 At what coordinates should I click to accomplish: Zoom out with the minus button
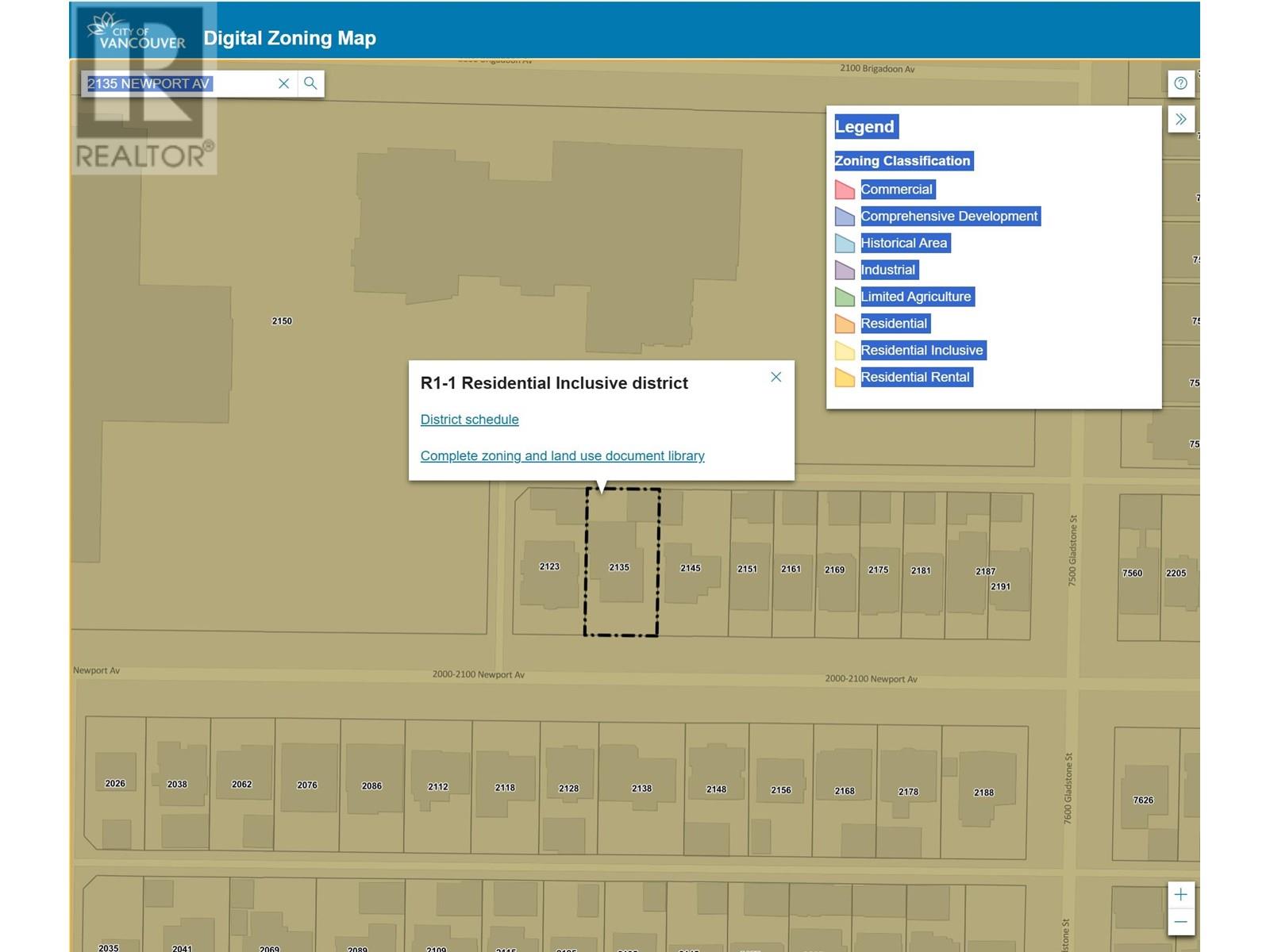(1180, 922)
